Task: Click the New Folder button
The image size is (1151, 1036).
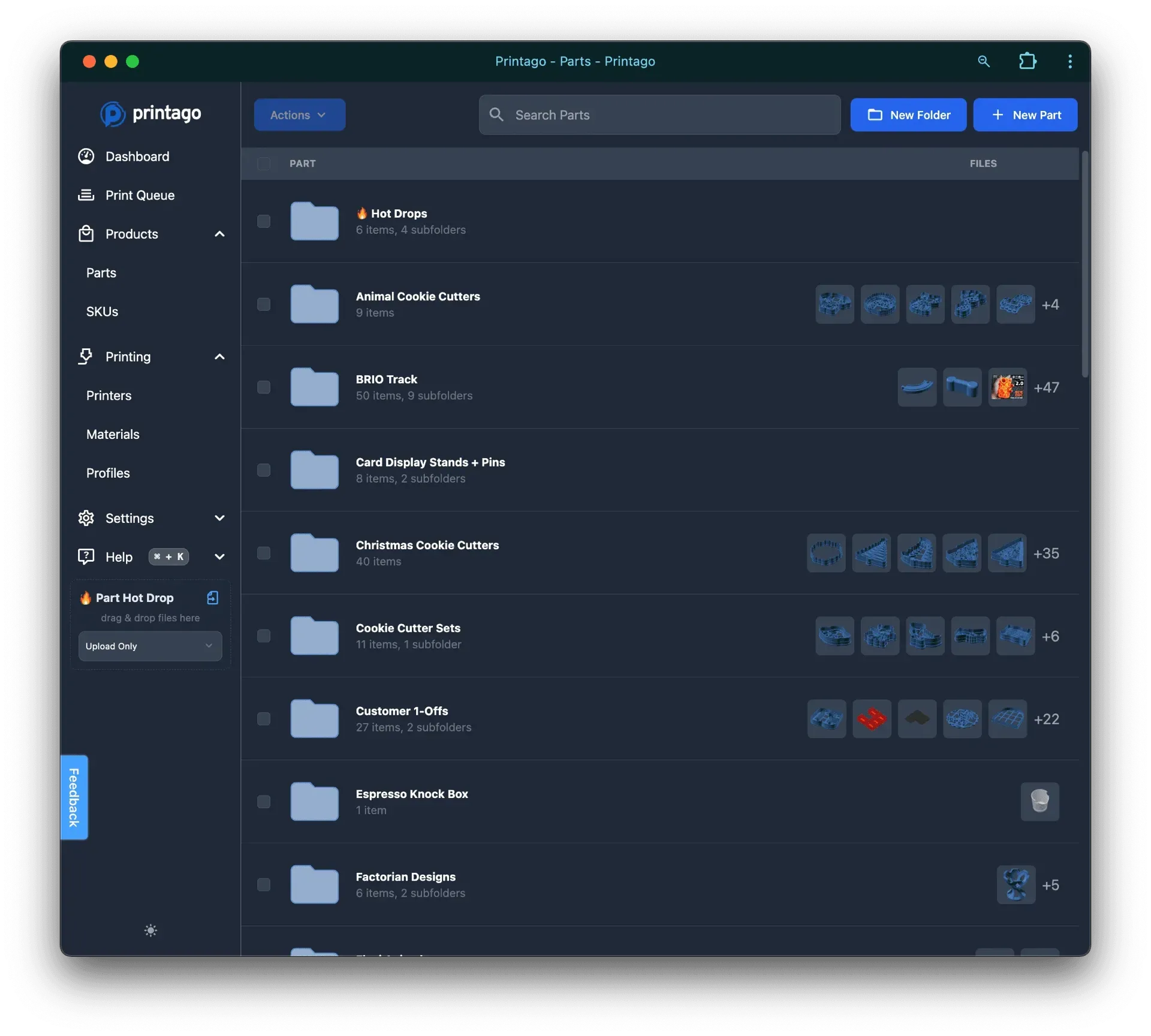Action: [908, 115]
